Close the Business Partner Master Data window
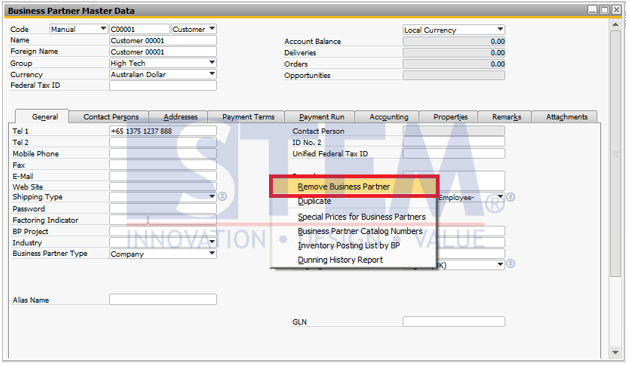Screen dimensions: 628x366 pyautogui.click(x=616, y=10)
